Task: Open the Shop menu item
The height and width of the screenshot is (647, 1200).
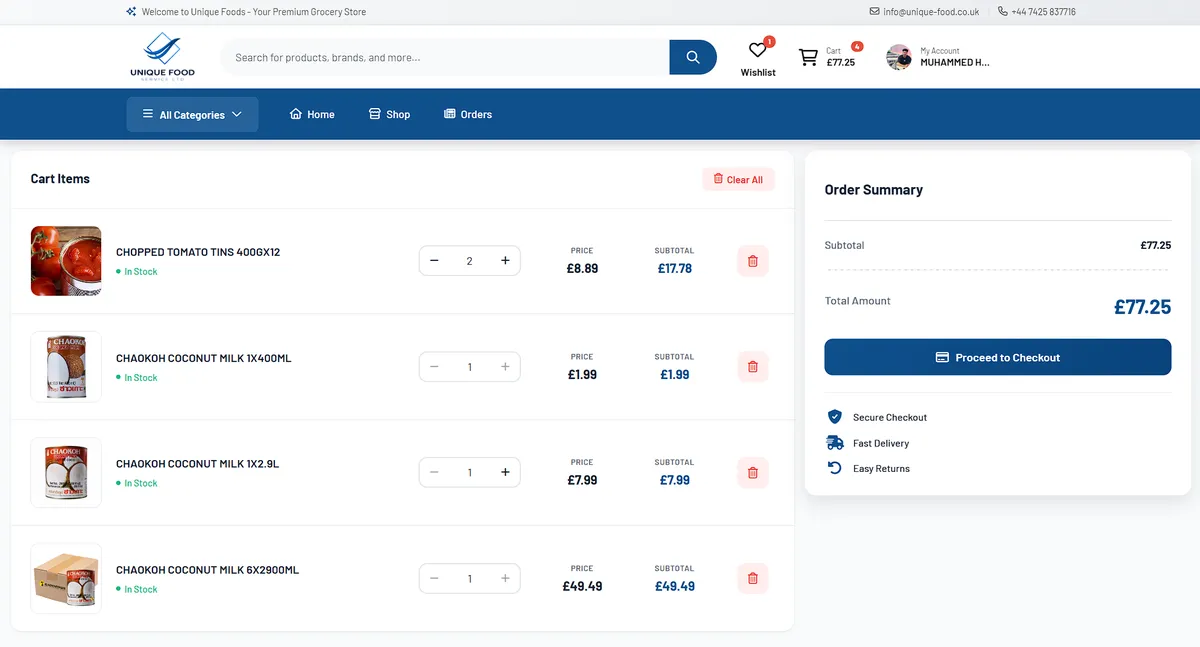Action: (x=389, y=114)
